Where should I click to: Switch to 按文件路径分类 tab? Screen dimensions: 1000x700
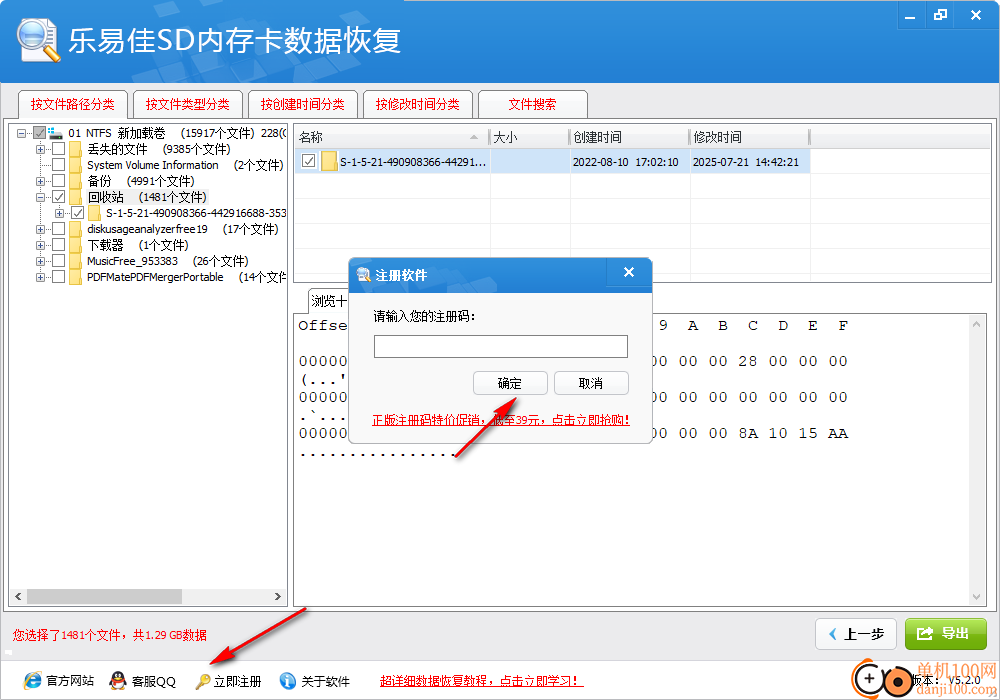pos(73,104)
